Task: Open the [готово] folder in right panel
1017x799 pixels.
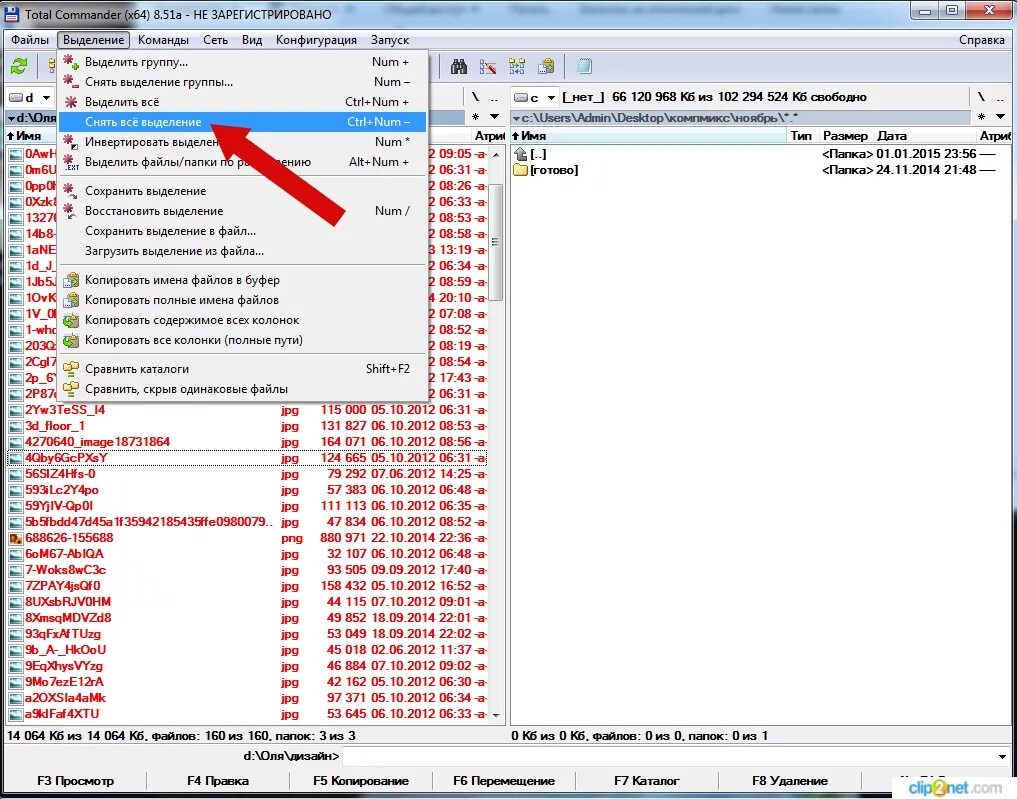Action: (554, 170)
